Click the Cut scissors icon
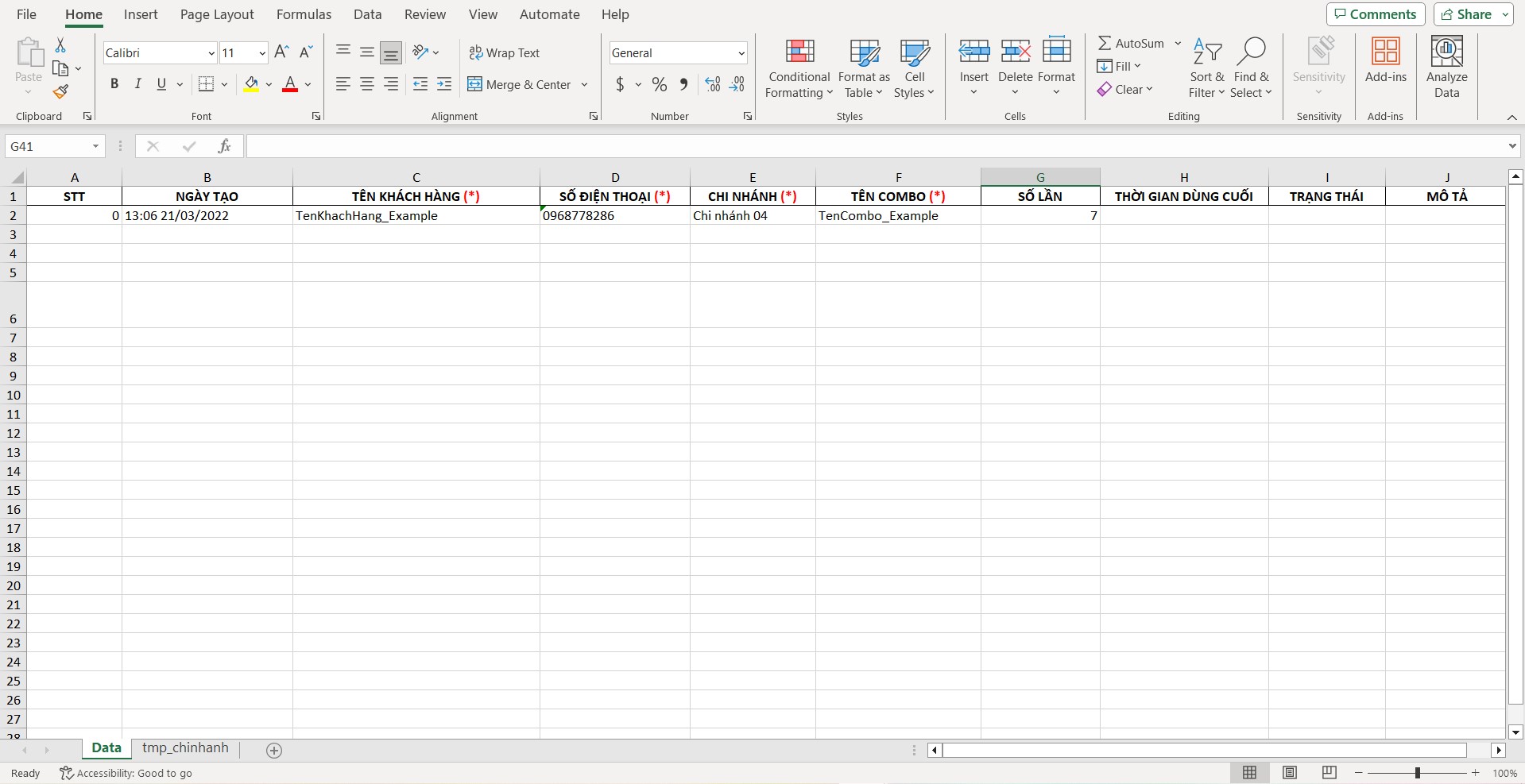The width and height of the screenshot is (1525, 784). tap(60, 45)
